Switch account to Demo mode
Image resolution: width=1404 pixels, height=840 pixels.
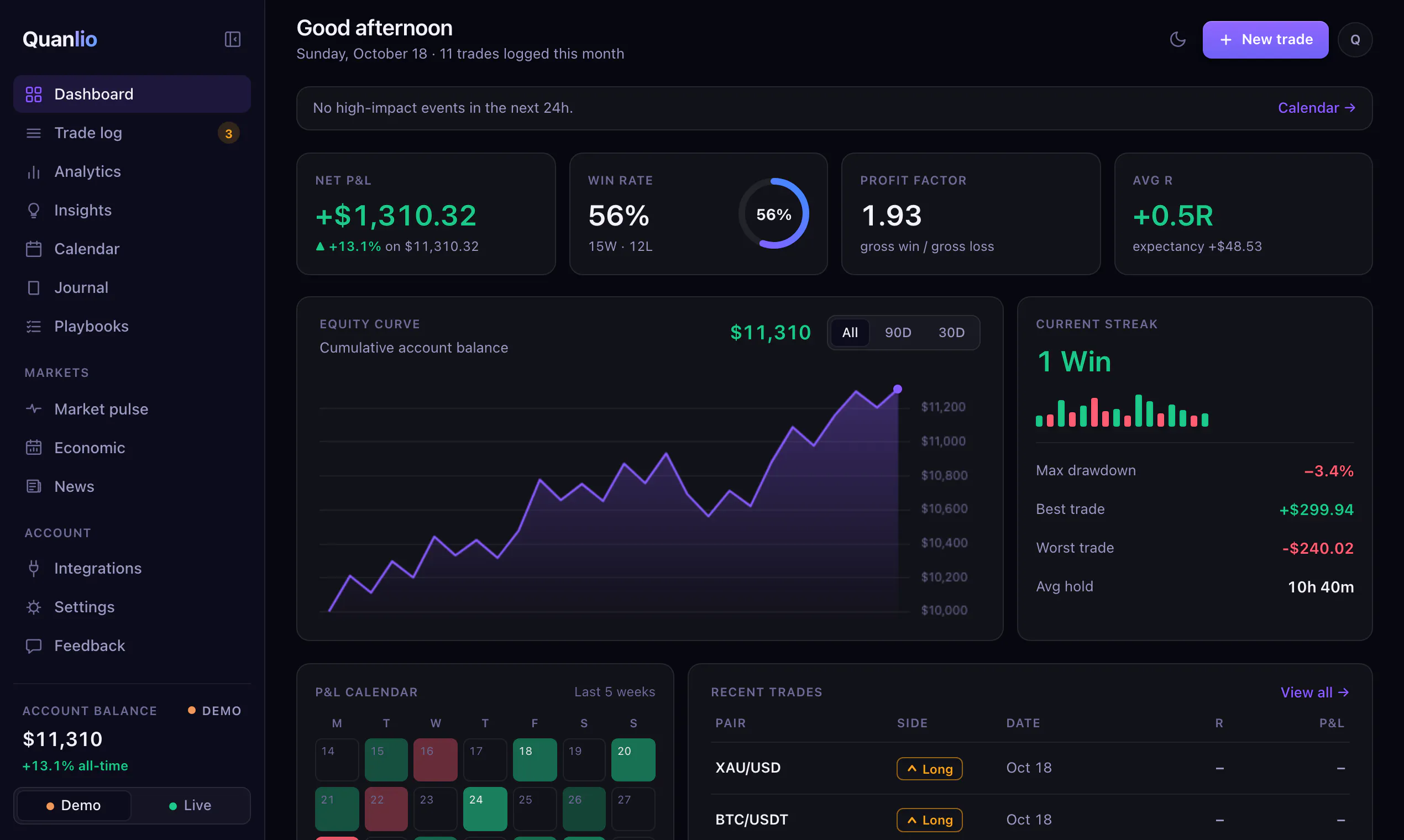tap(74, 805)
